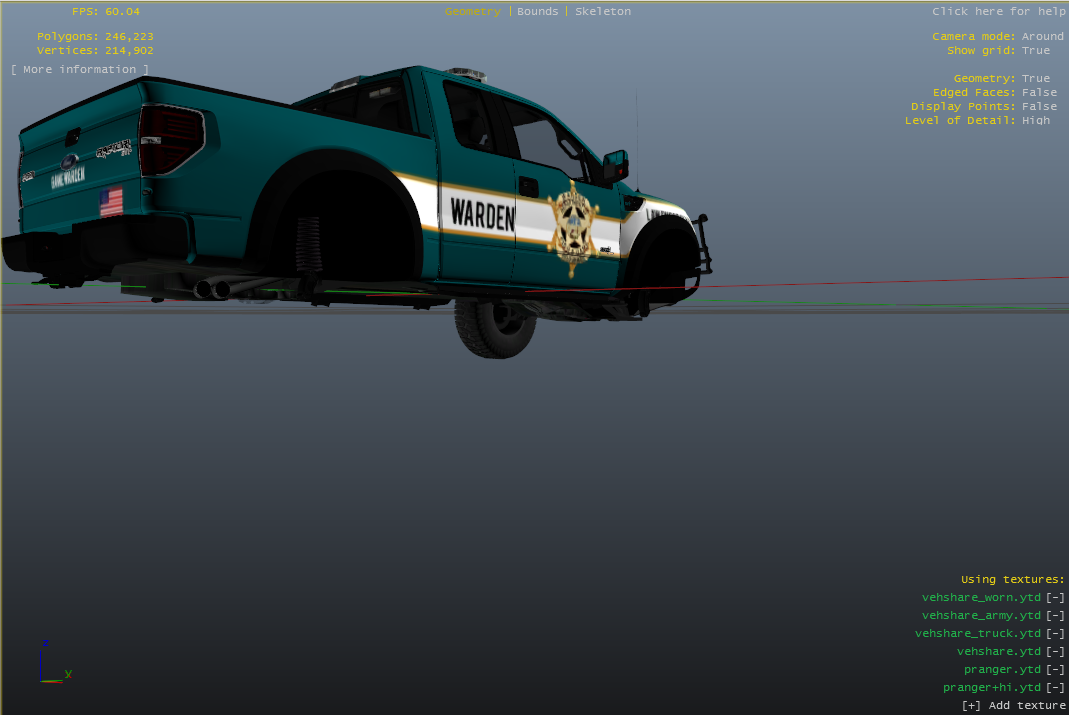Viewport: 1069px width, 715px height.
Task: Toggle Show grid setting True
Action: click(1036, 50)
